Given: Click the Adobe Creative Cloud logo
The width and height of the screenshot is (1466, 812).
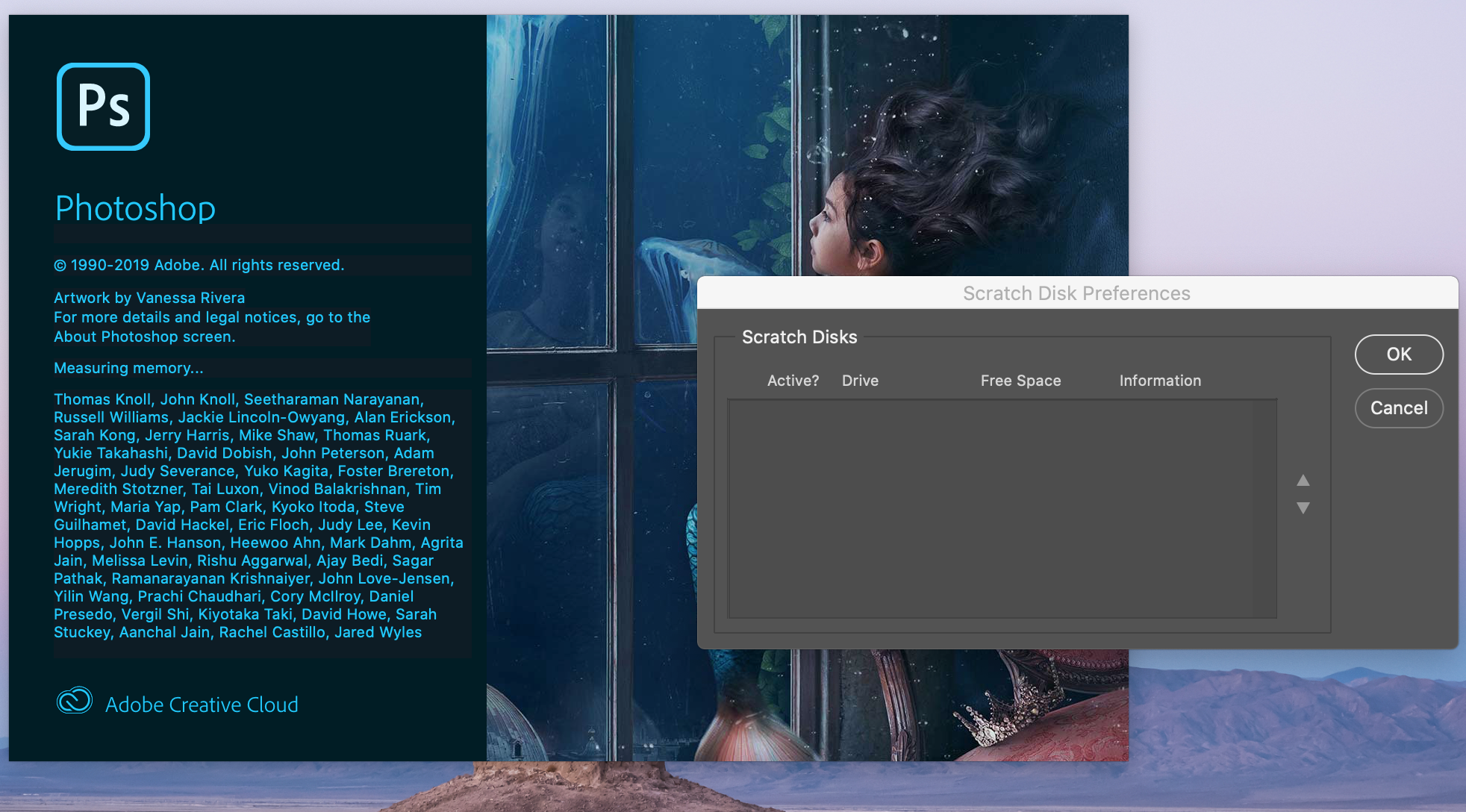Looking at the screenshot, I should coord(73,704).
